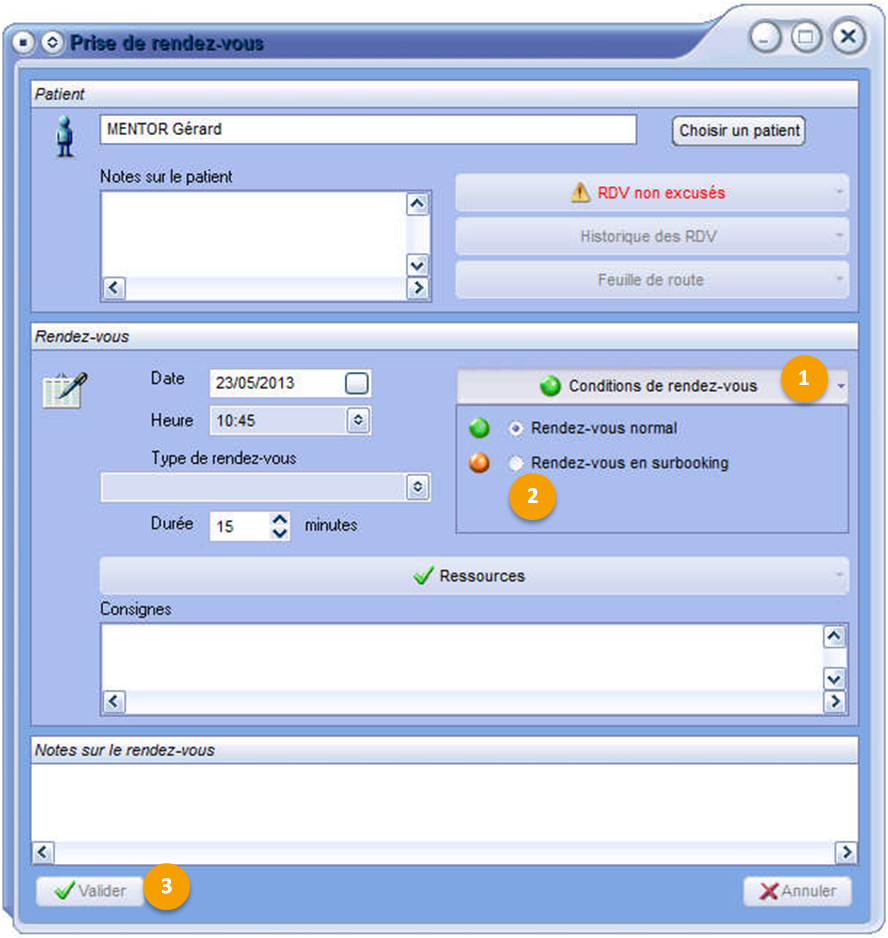Expand the Ressources section
888x938 pixels.
(x=473, y=576)
